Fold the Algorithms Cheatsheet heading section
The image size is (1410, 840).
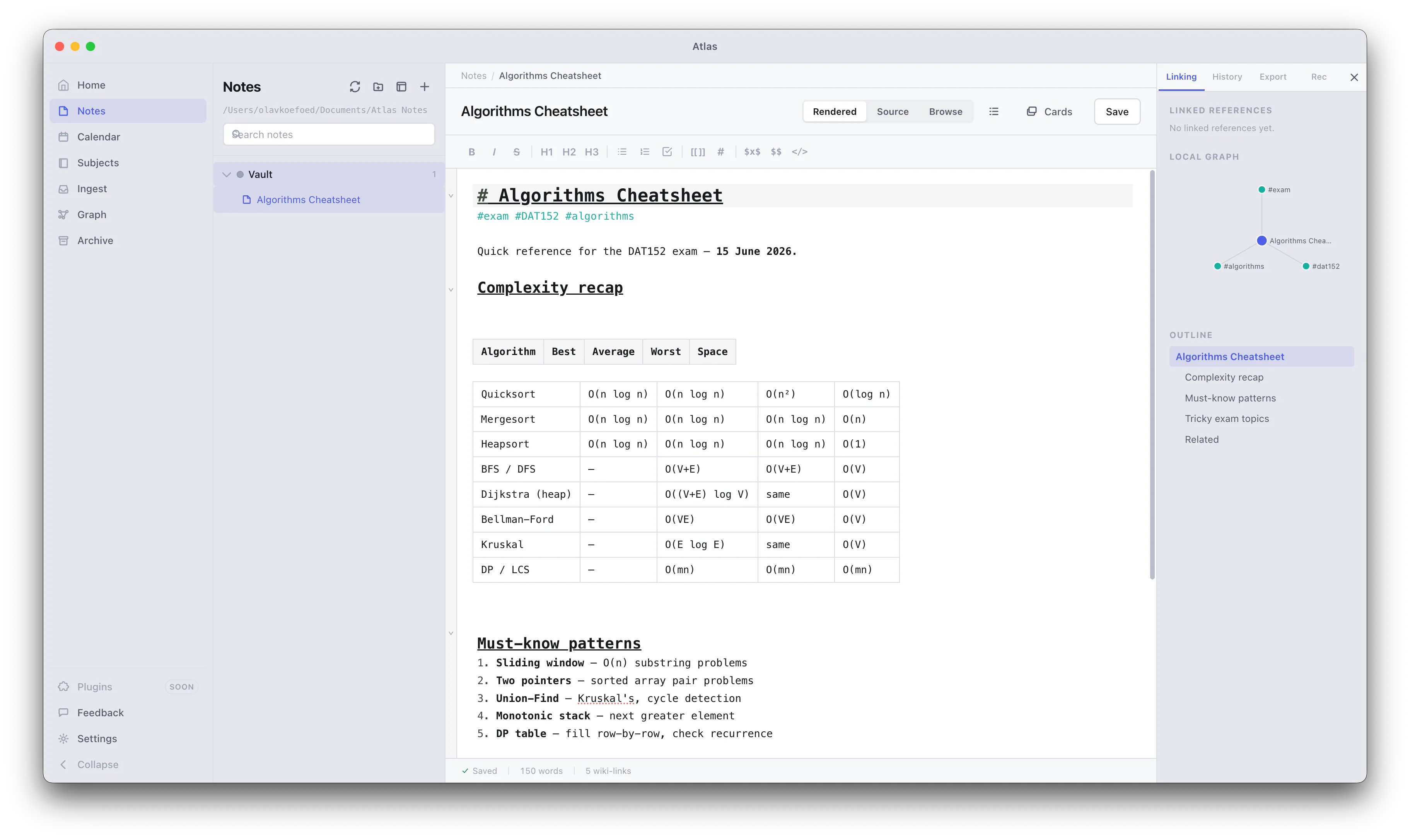pyautogui.click(x=451, y=196)
